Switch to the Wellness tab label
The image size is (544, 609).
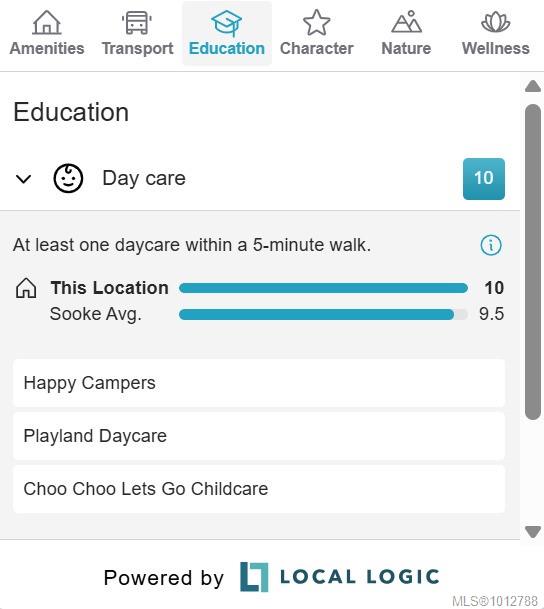[495, 49]
